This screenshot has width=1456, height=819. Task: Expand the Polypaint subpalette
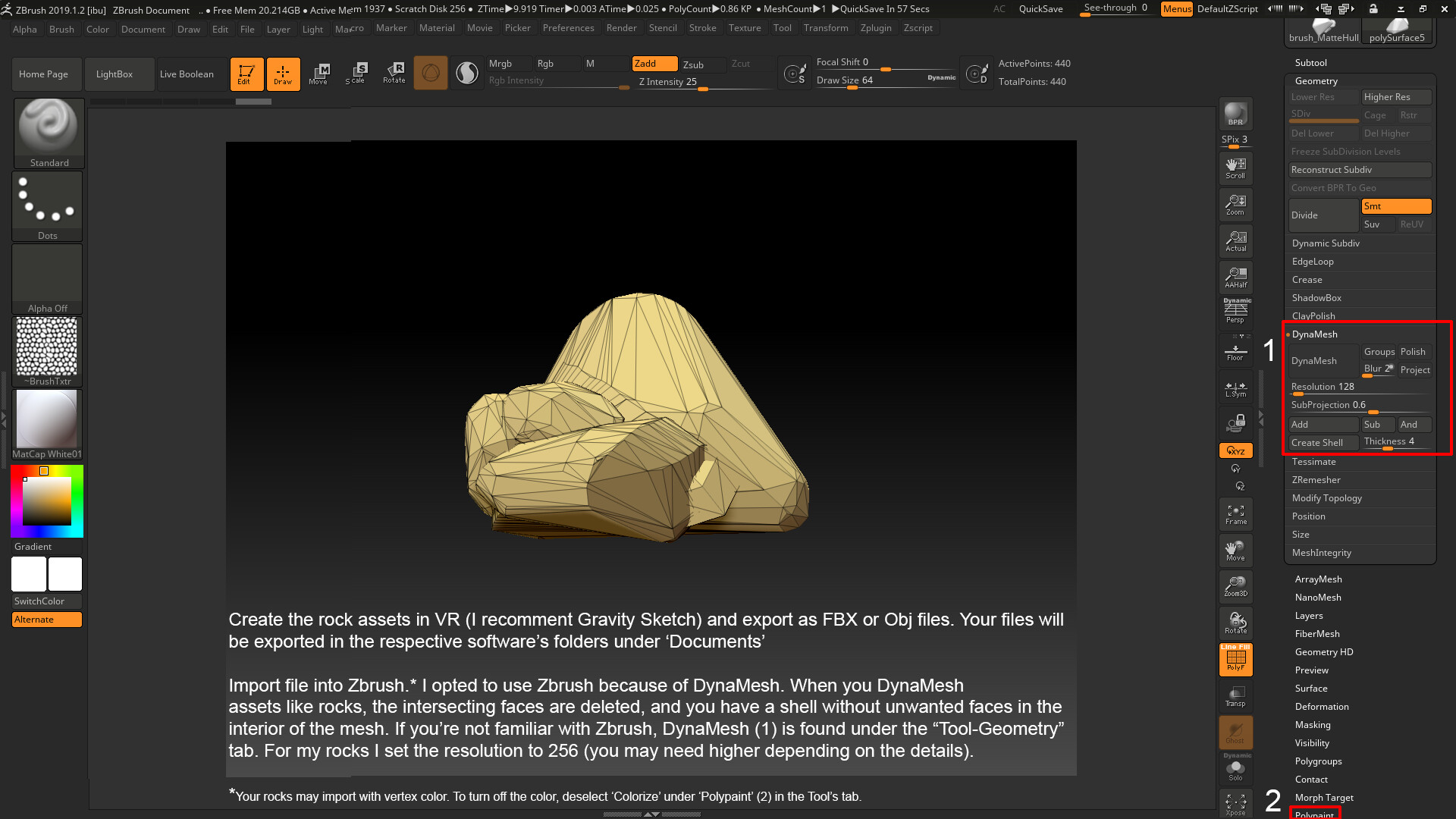click(x=1315, y=814)
